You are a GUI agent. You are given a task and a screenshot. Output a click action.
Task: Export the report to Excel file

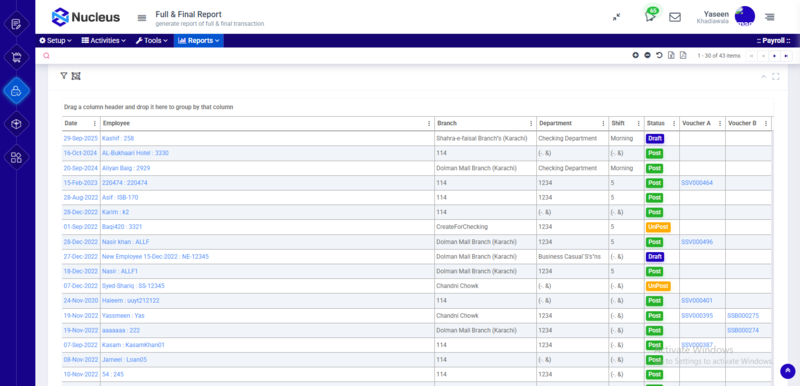(671, 56)
